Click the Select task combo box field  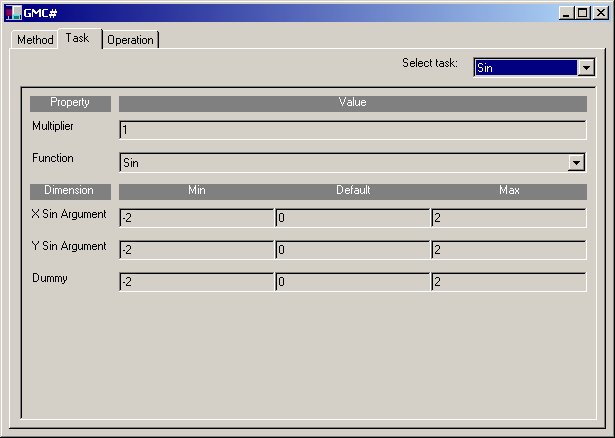click(525, 68)
